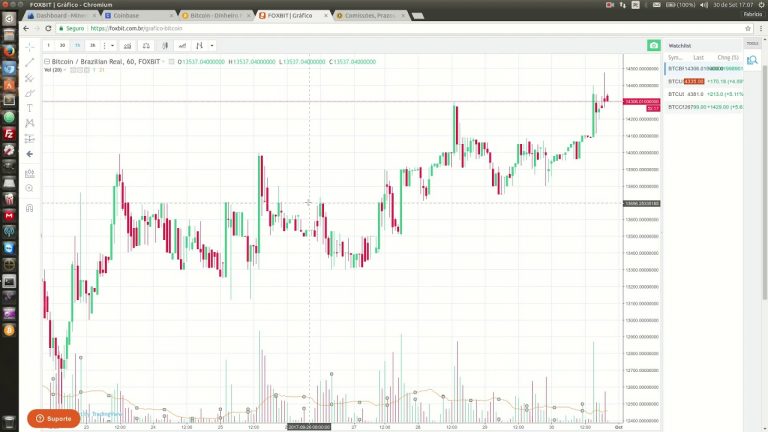
Task: Open the bar style dropdown arrow
Action: point(212,46)
